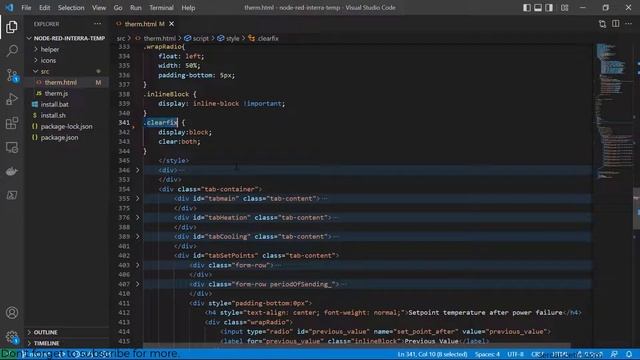Screen dimensions: 640x360
Task: Open the Explorer views ellipsis menu
Action: [98, 24]
